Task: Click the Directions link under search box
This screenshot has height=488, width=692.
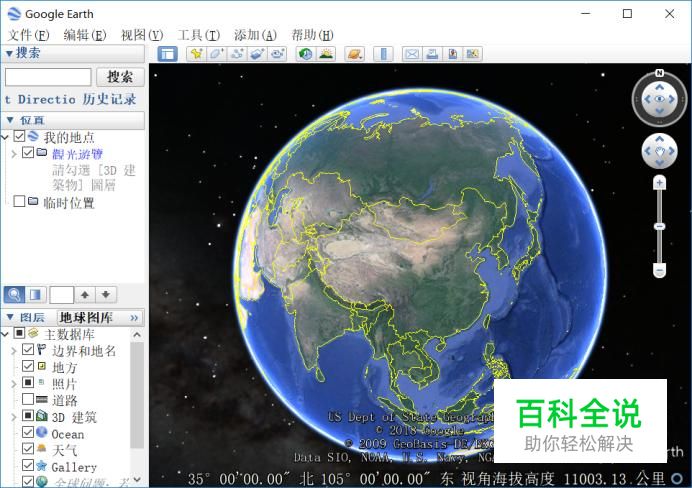Action: tap(40, 99)
